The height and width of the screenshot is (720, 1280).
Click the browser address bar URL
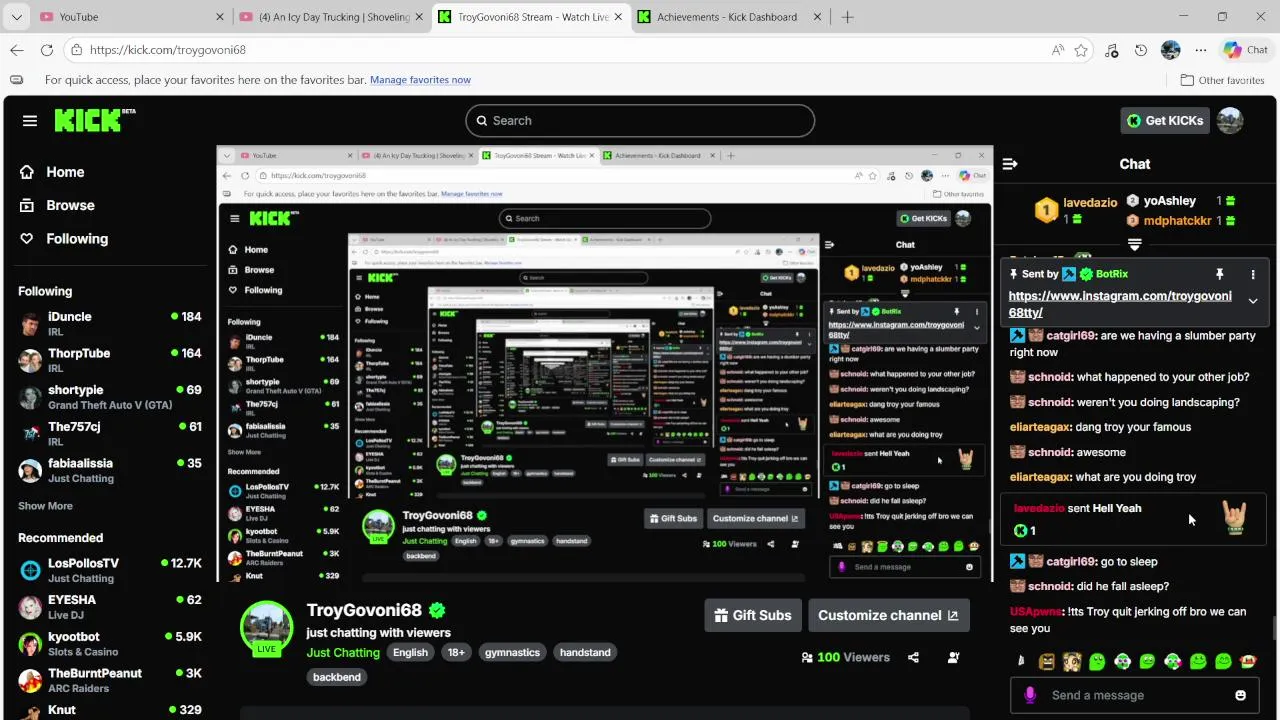click(168, 50)
